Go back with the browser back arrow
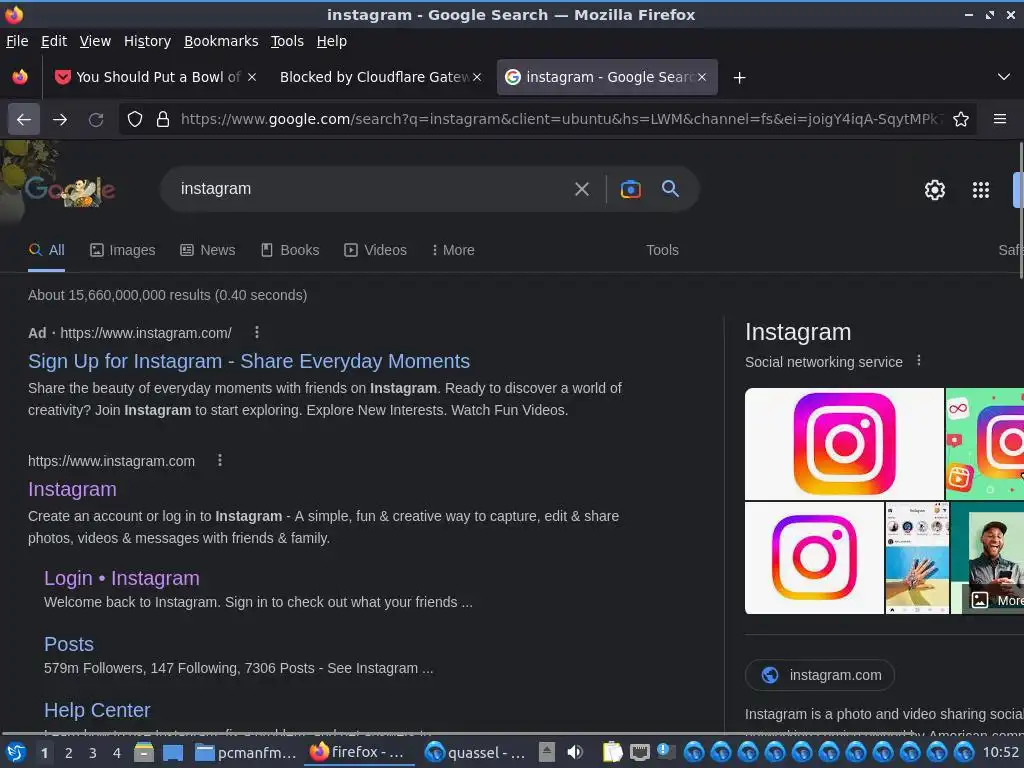The image size is (1024, 768). (24, 120)
